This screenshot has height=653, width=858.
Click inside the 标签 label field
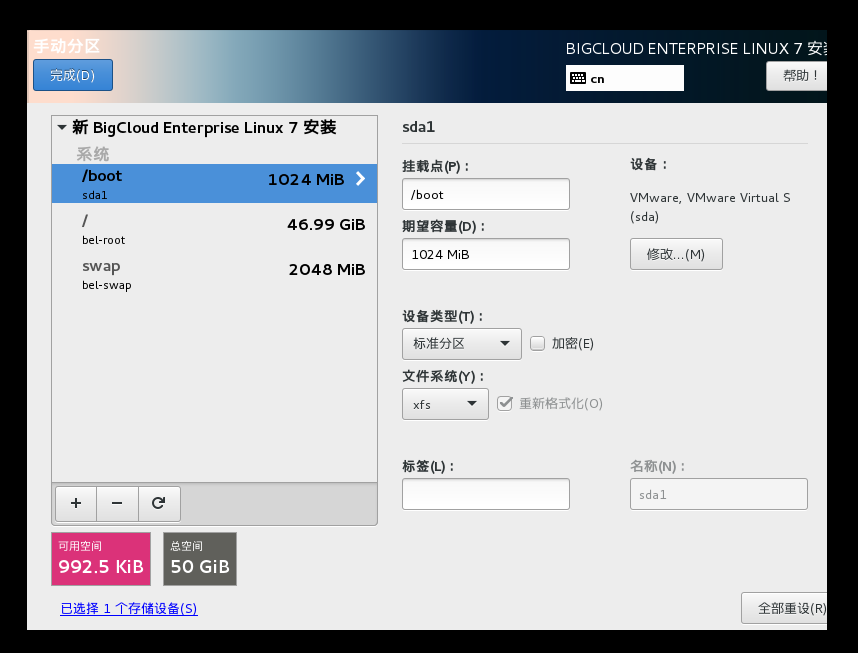[485, 493]
